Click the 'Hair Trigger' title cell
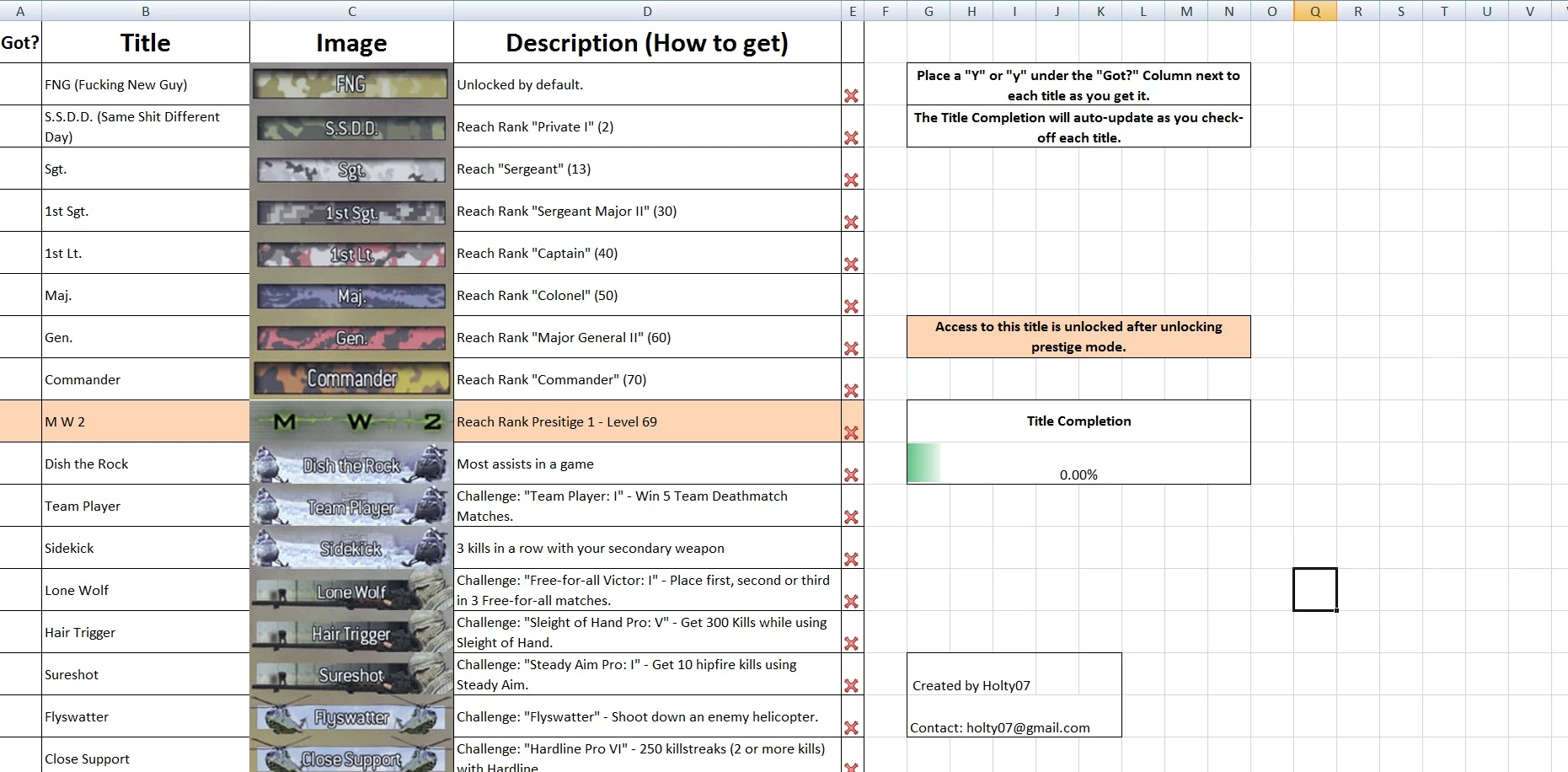Image resolution: width=1568 pixels, height=772 pixels. click(146, 632)
